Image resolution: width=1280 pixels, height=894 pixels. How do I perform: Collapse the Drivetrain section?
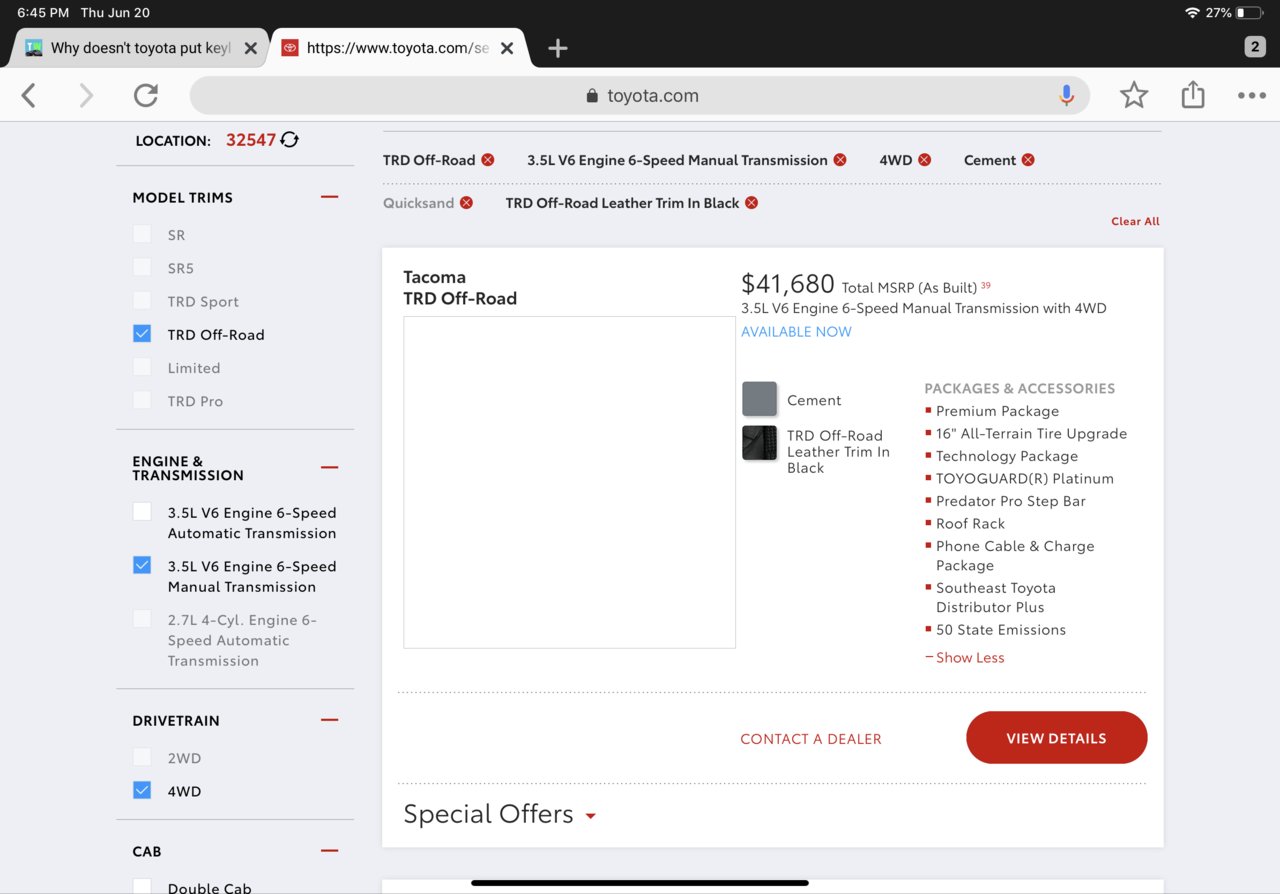[x=329, y=720]
